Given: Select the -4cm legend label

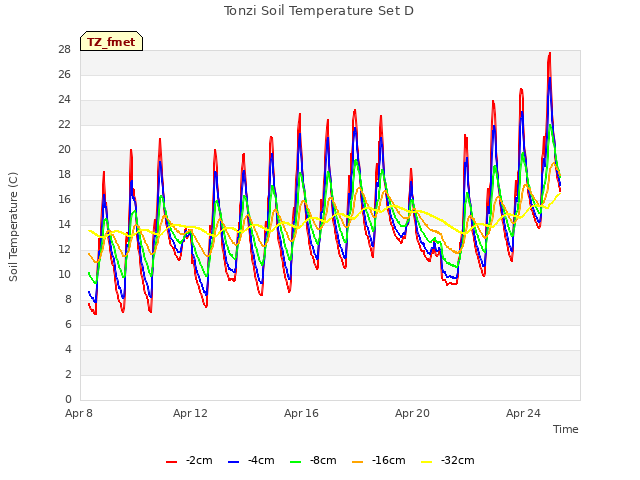Looking at the screenshot, I should [x=261, y=460].
